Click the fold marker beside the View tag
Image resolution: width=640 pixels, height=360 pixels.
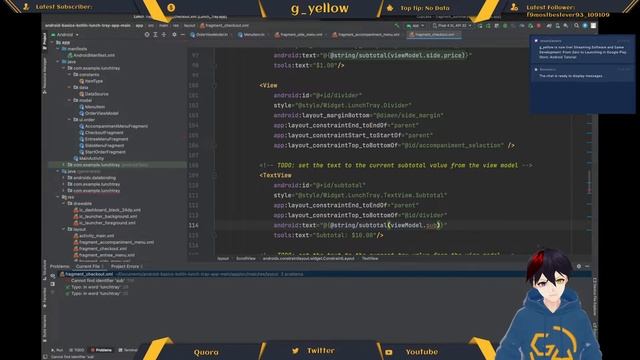(214, 85)
